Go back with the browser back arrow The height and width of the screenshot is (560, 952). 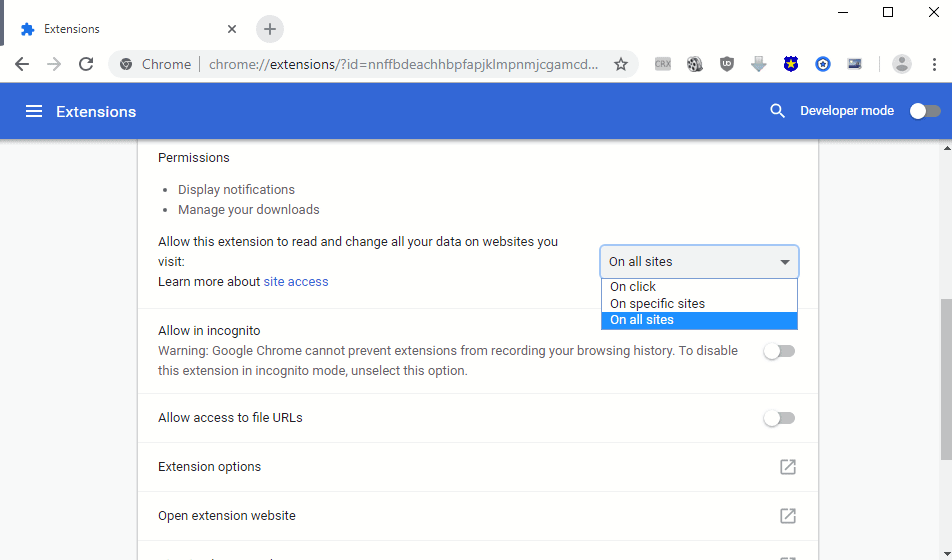(x=22, y=64)
